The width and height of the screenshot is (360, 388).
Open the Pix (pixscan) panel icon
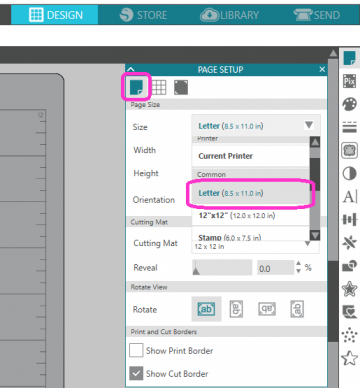click(349, 81)
